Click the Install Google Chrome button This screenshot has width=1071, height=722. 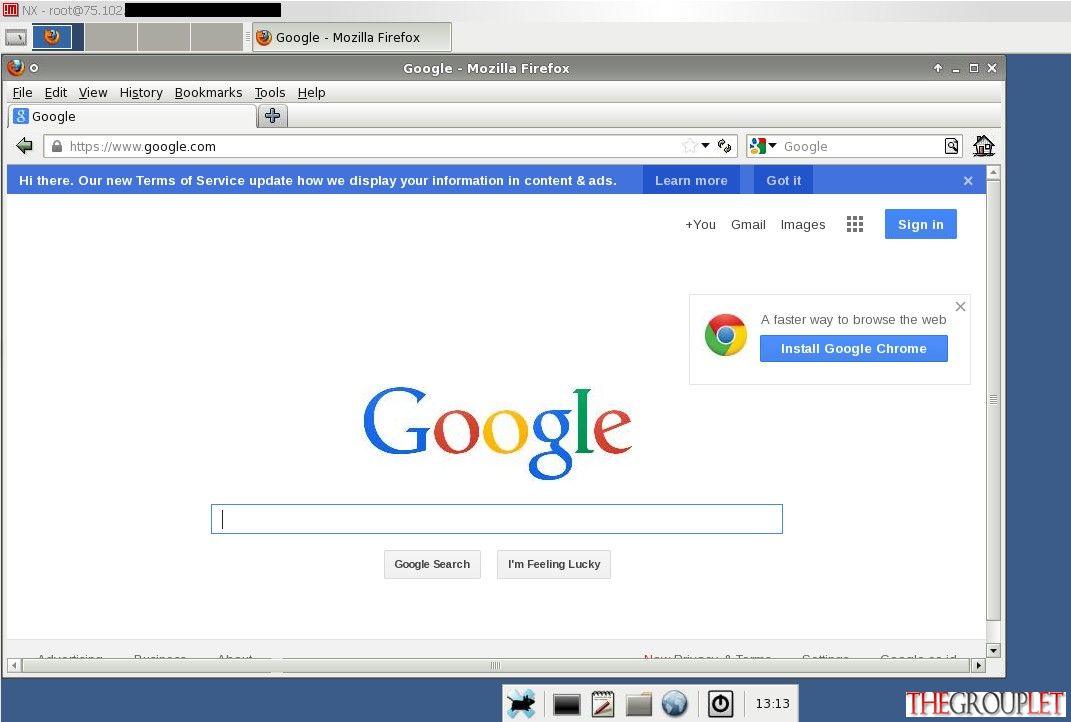(853, 348)
